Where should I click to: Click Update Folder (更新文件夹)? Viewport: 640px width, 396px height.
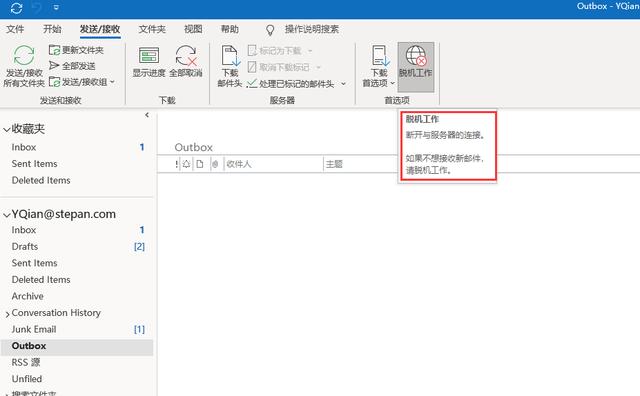pyautogui.click(x=76, y=50)
